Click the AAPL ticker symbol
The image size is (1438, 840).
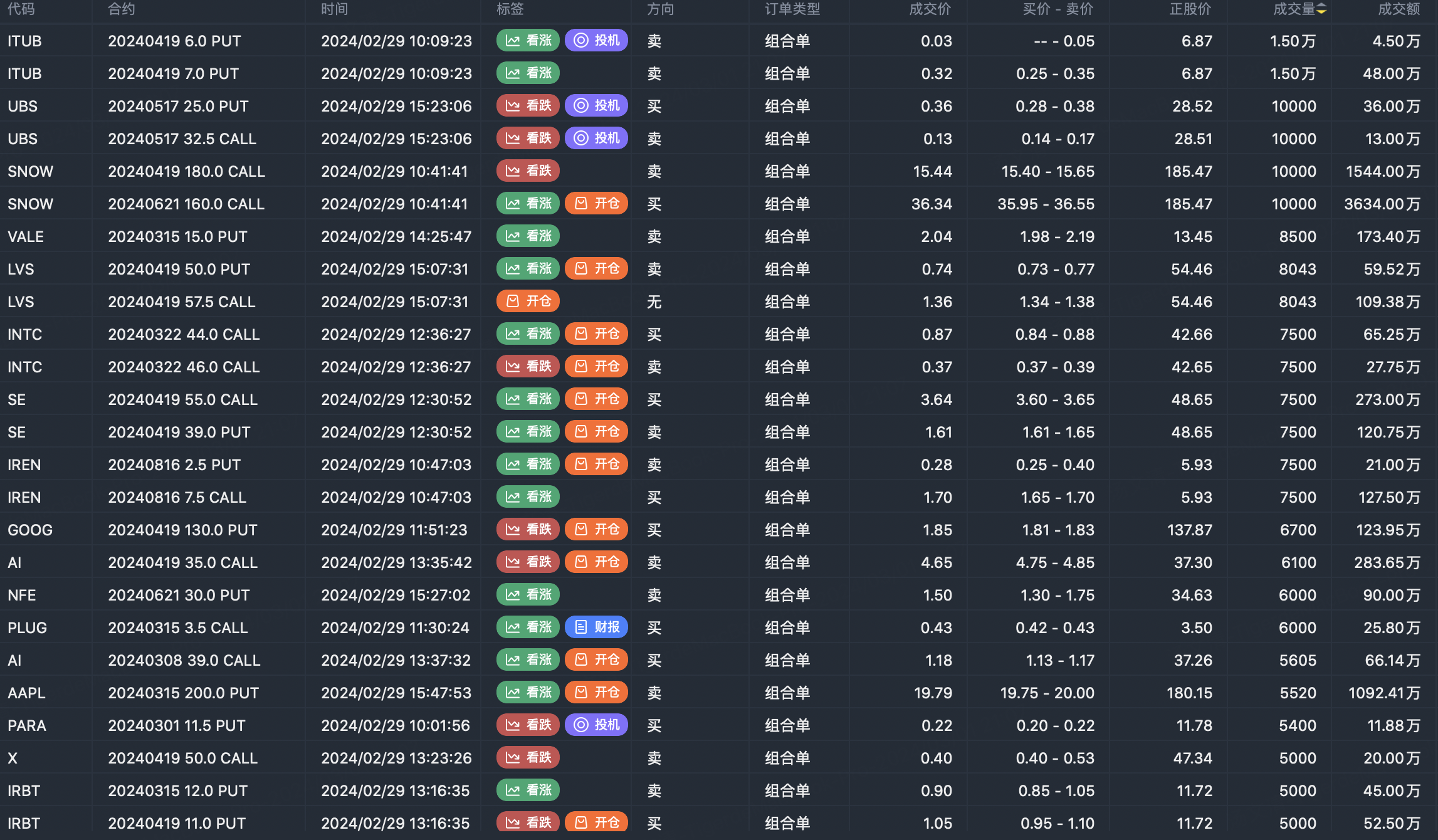(x=26, y=693)
